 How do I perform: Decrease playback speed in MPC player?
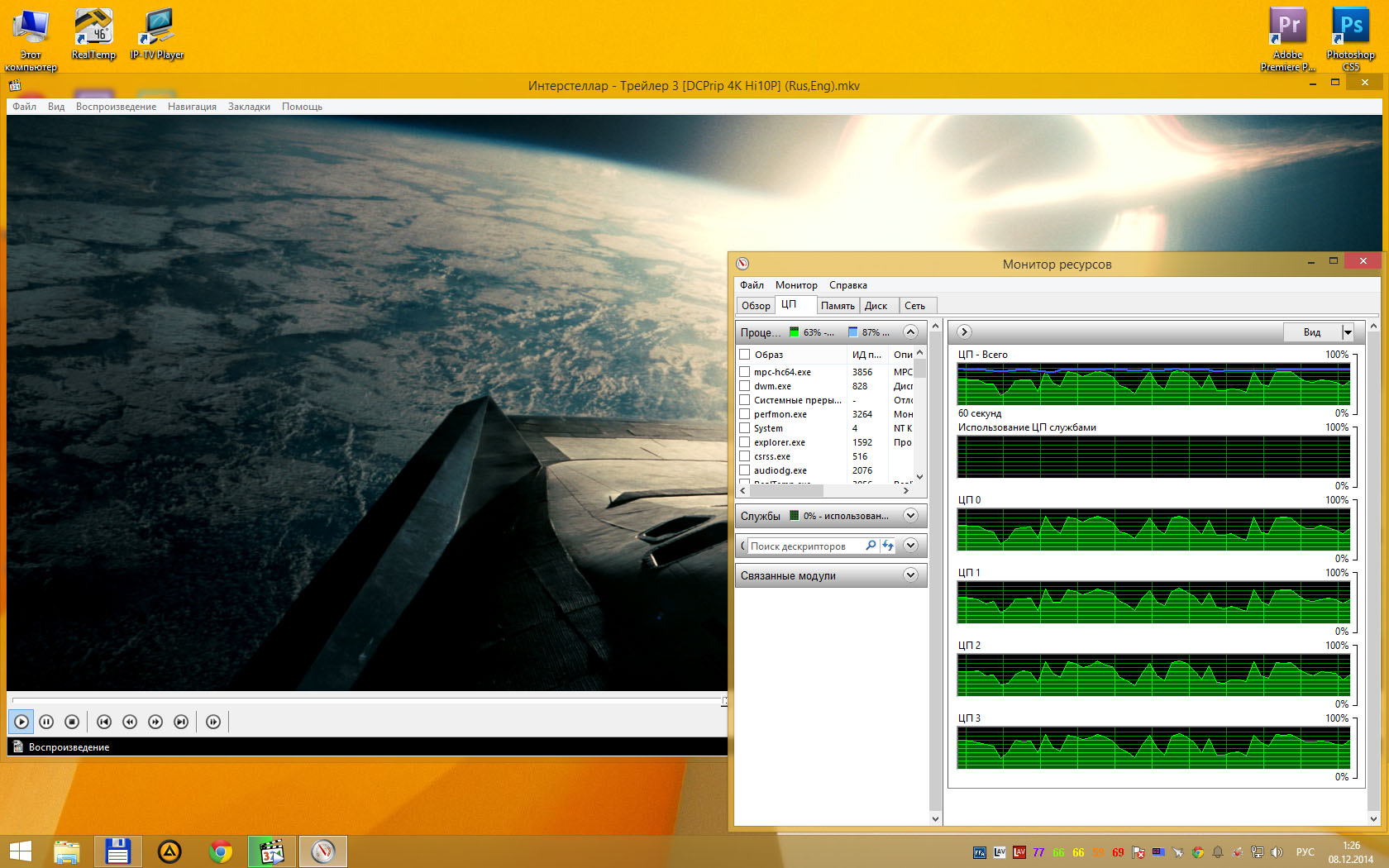click(x=130, y=722)
